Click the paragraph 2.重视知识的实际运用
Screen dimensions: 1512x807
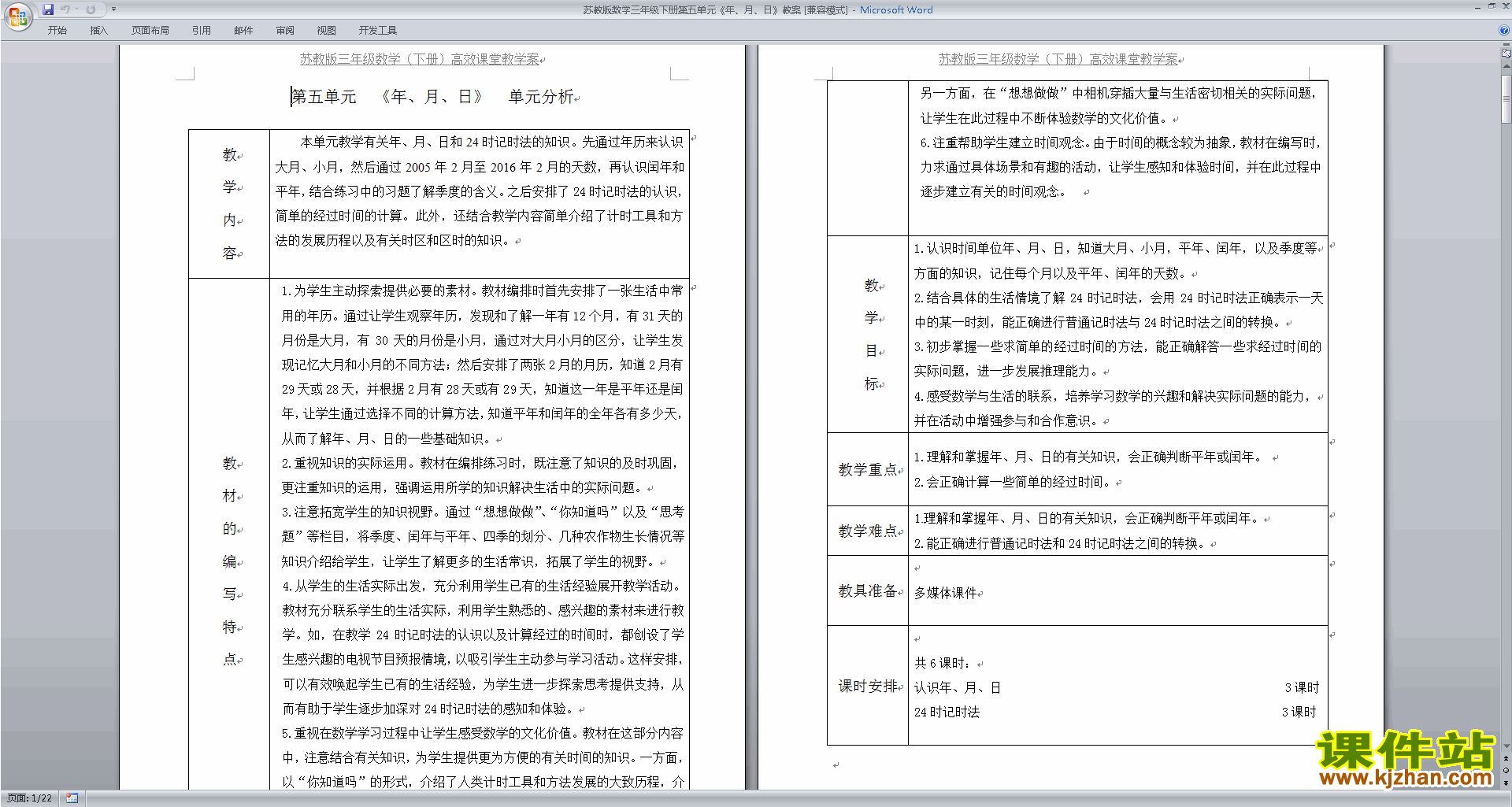tap(480, 475)
